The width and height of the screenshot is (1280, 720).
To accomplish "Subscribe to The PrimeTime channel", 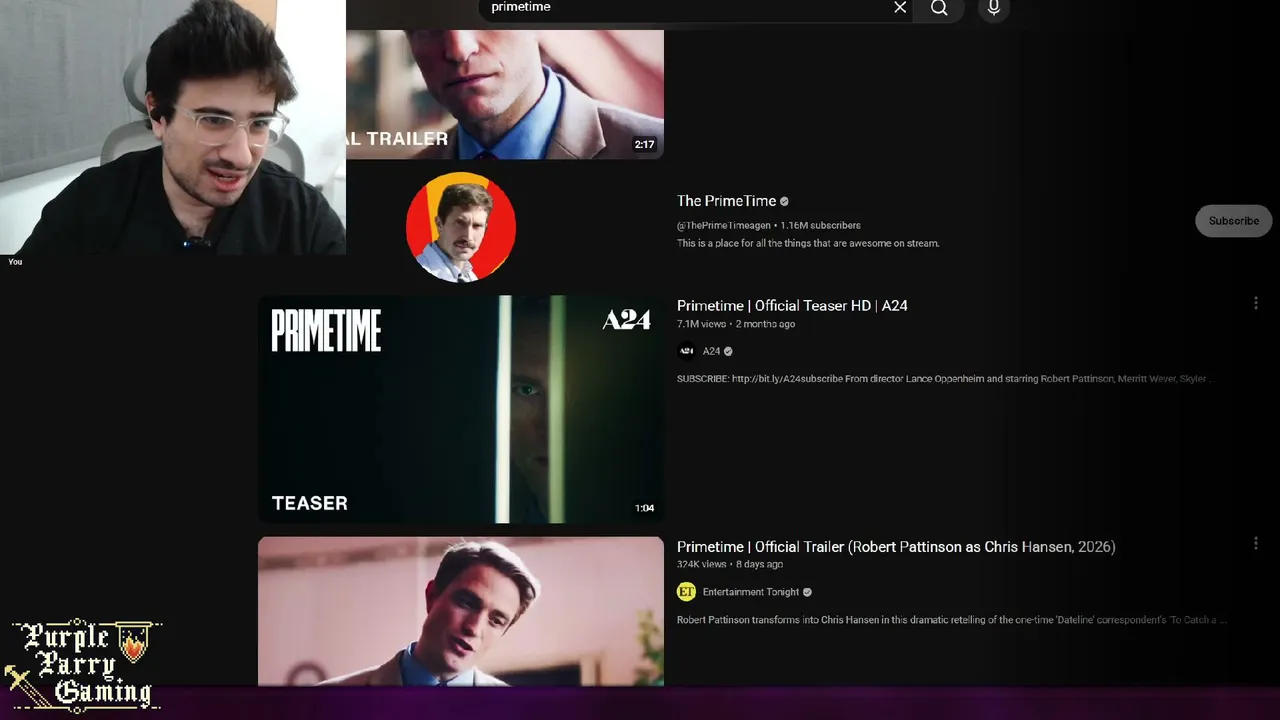I will (x=1234, y=221).
